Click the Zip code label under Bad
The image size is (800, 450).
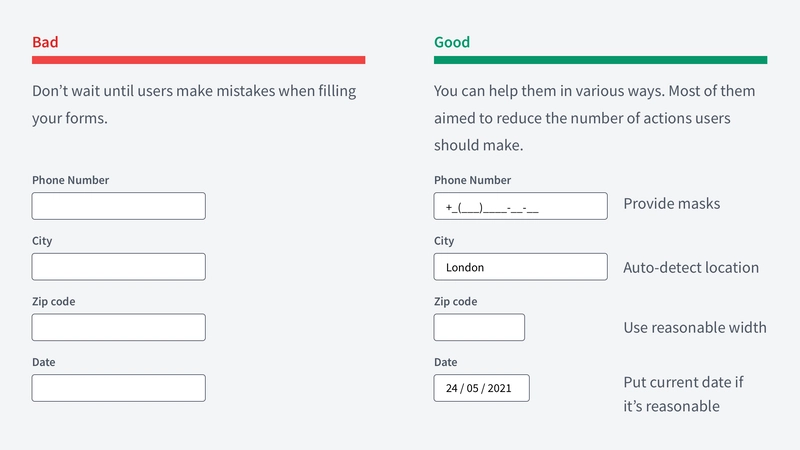54,302
